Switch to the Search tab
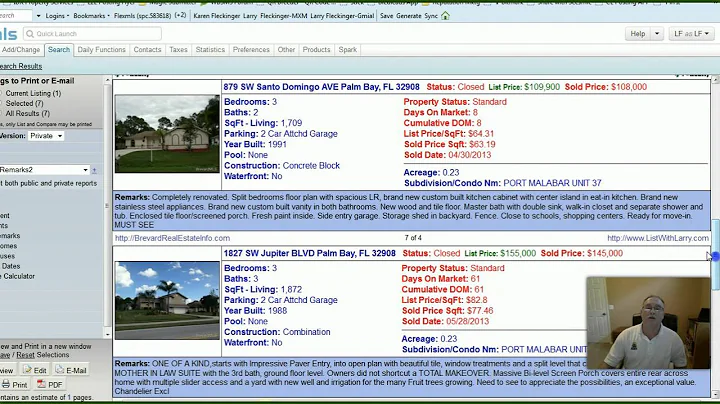The image size is (720, 404). click(59, 50)
